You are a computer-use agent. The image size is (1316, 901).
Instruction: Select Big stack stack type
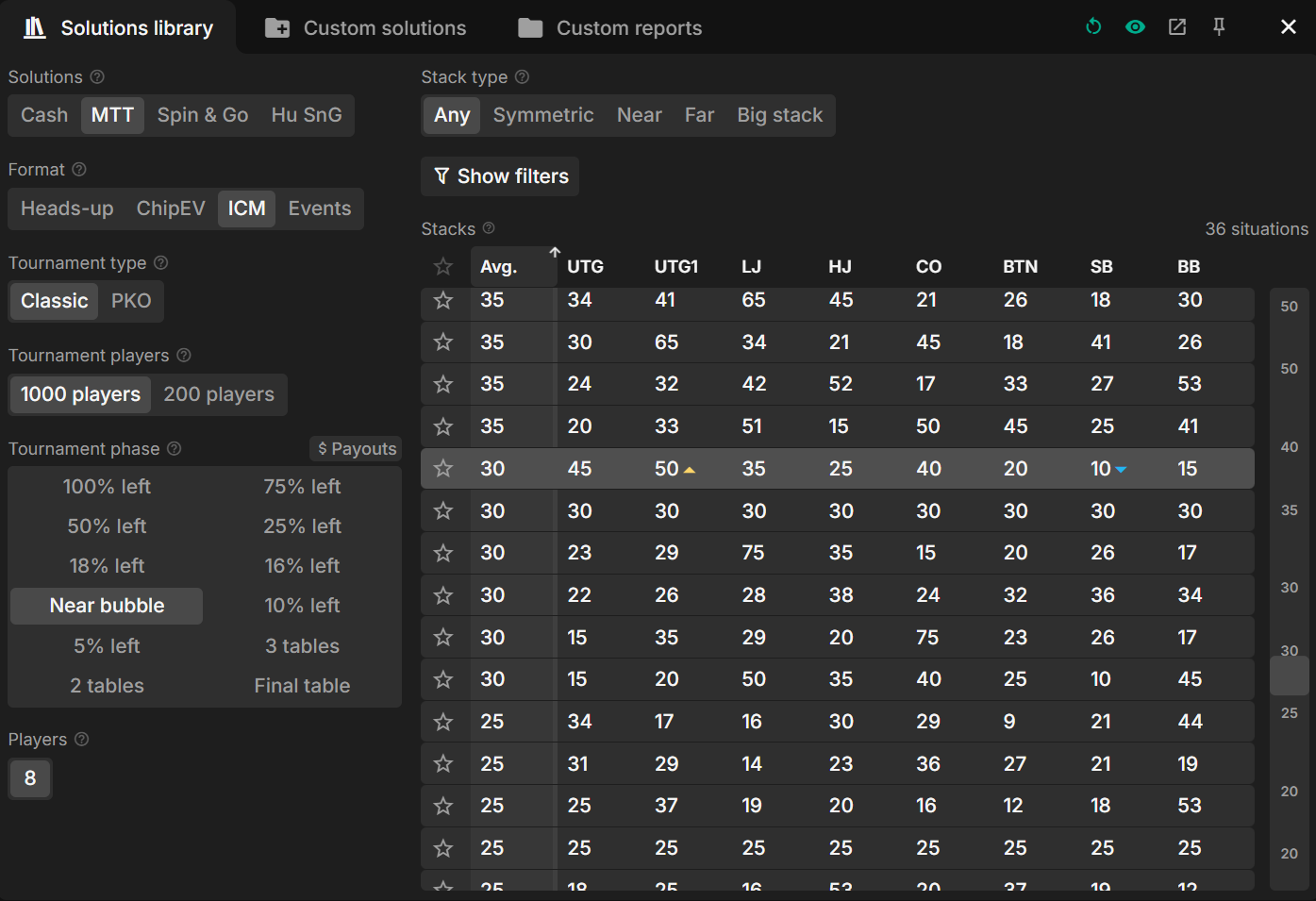[x=779, y=115]
